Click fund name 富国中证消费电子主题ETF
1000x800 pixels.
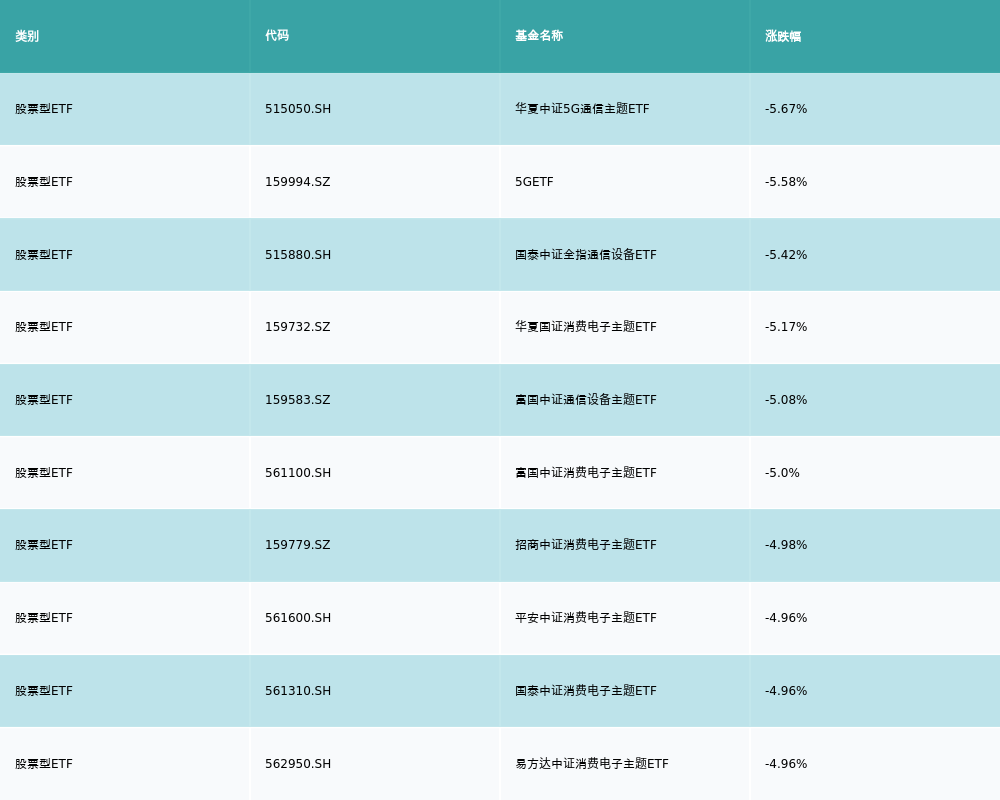[585, 473]
